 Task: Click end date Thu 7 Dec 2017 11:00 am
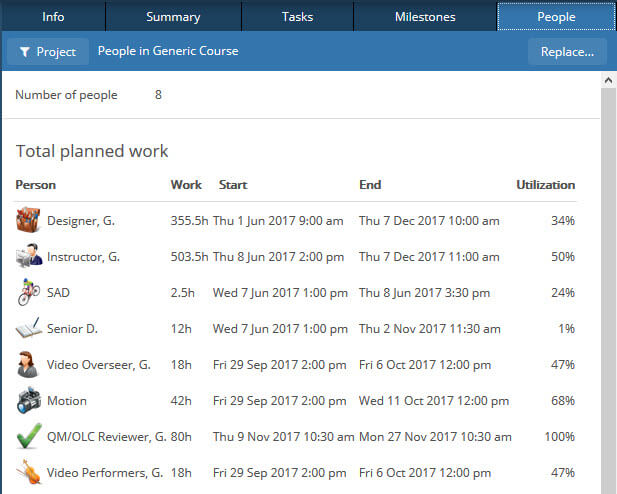tap(429, 257)
